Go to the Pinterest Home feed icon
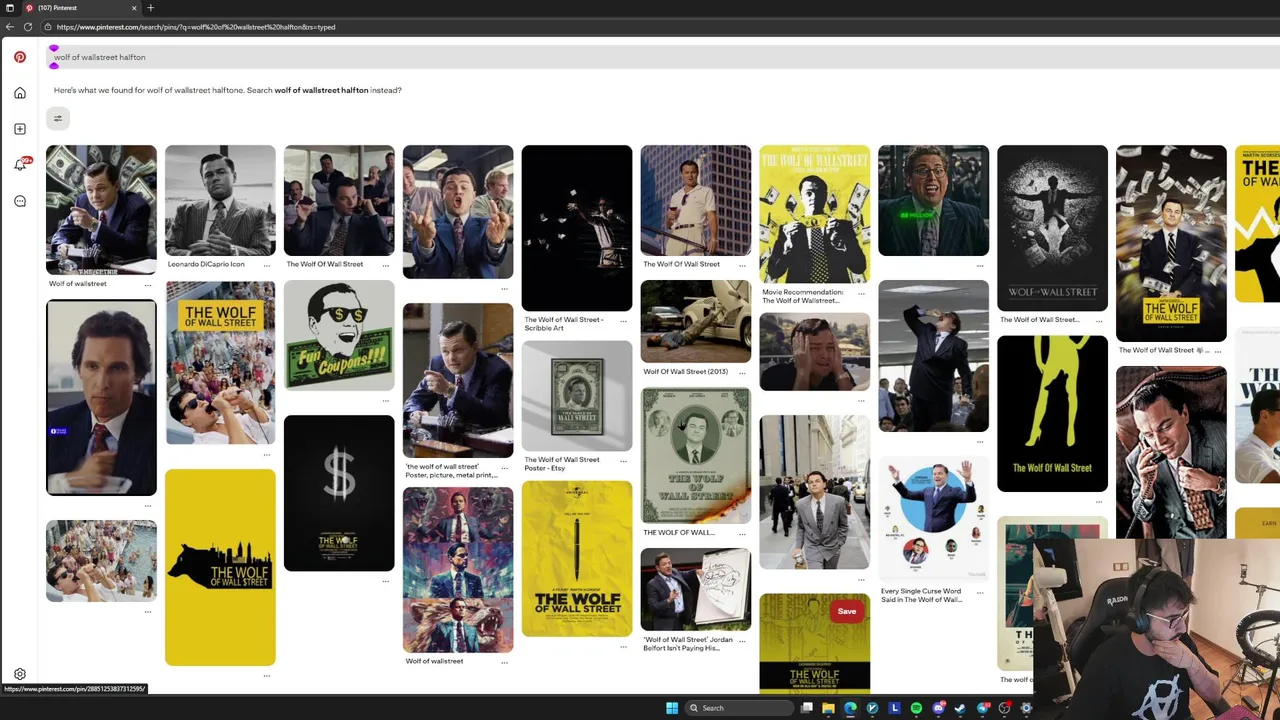 click(x=20, y=93)
